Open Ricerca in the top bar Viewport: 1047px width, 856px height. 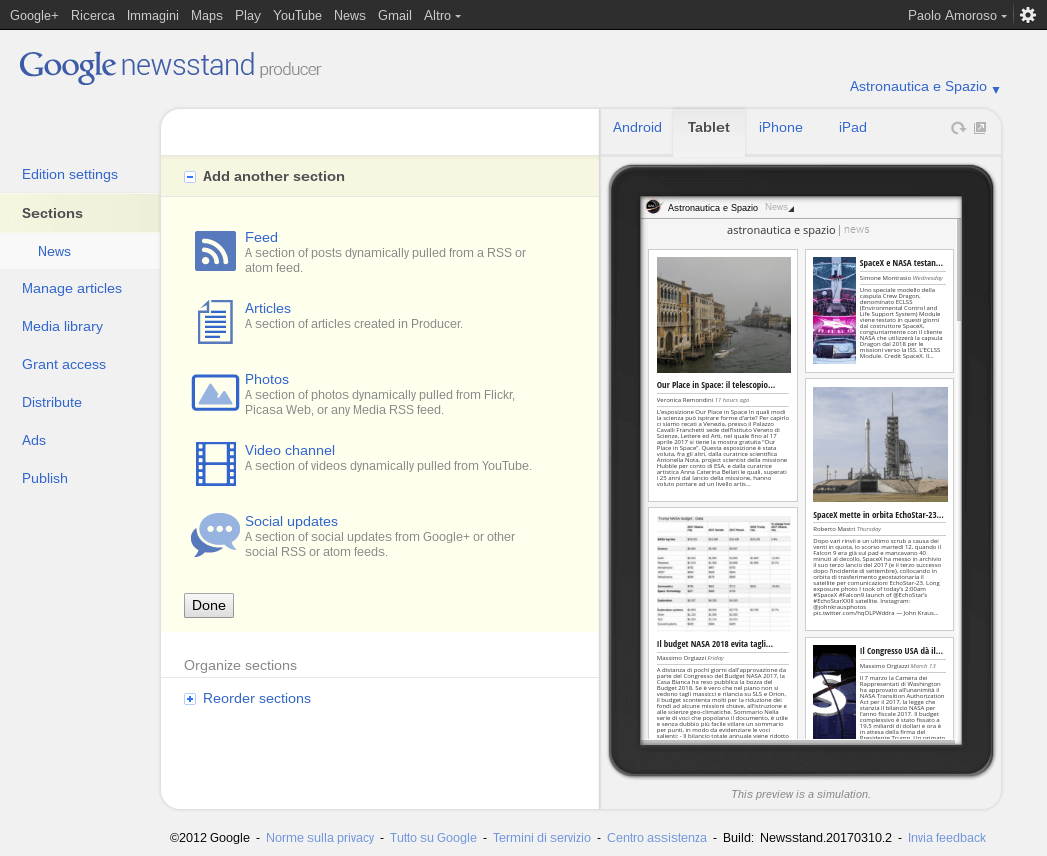(93, 15)
